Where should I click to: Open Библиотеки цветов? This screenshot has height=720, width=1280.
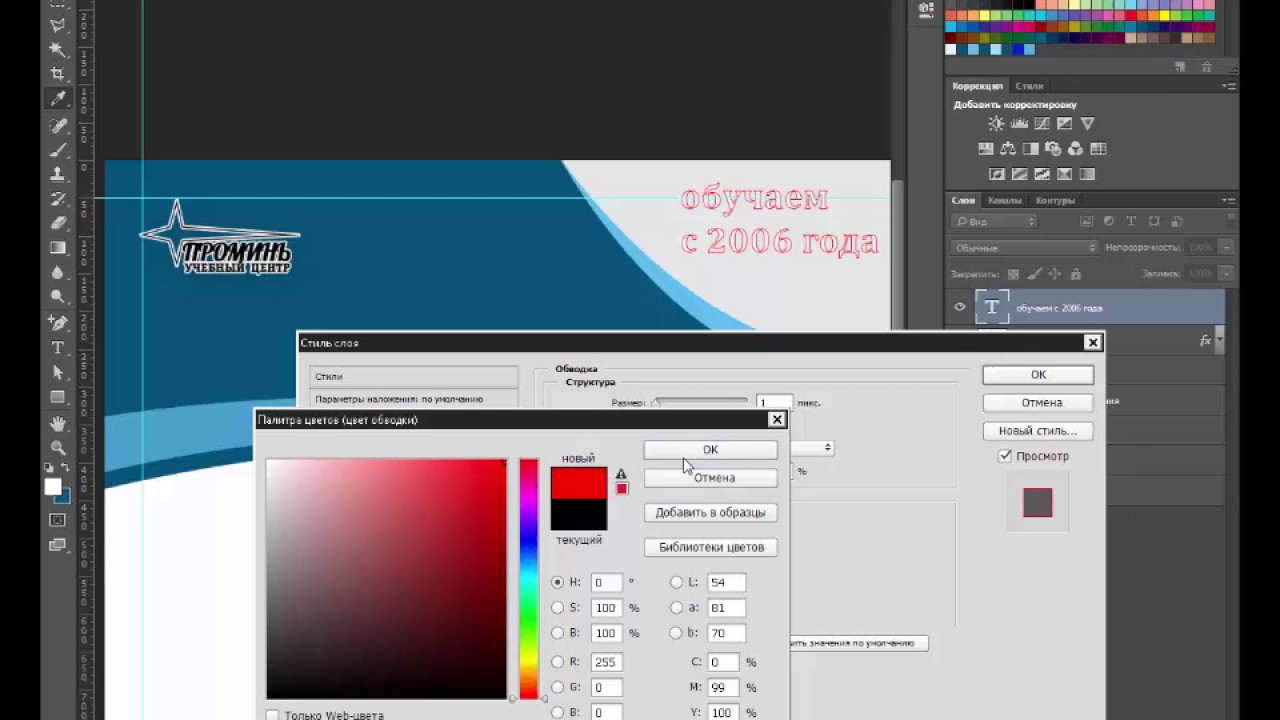(x=710, y=548)
